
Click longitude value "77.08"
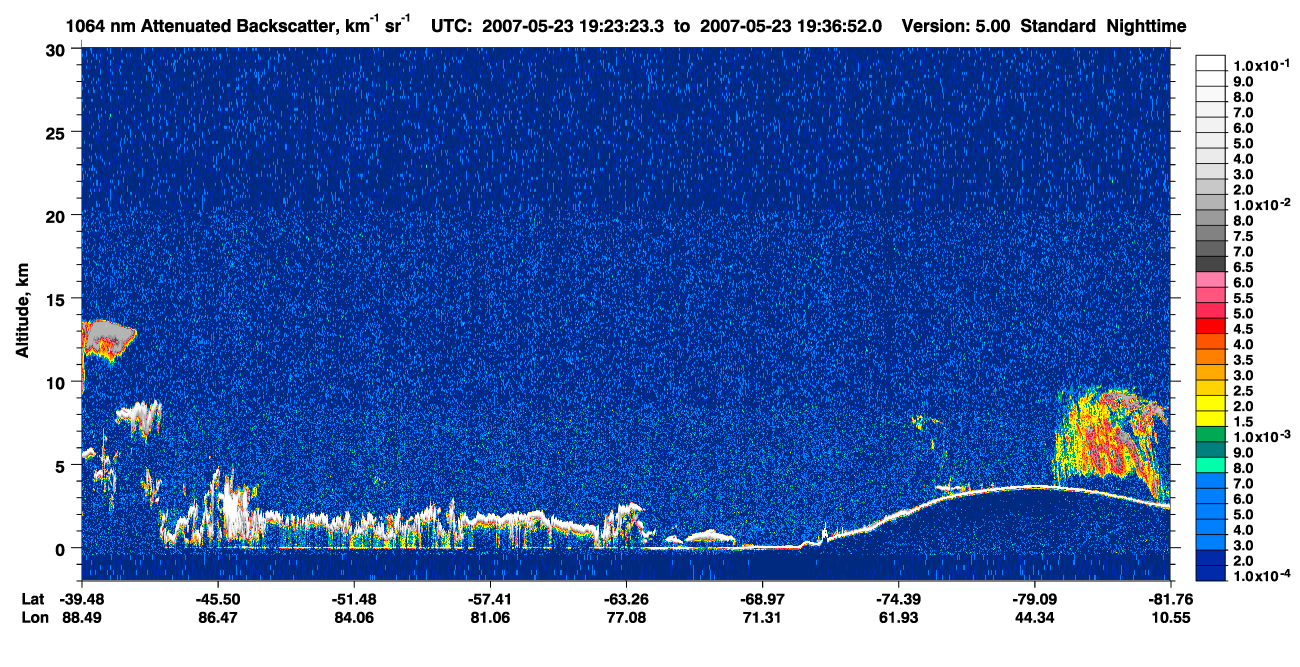(626, 617)
